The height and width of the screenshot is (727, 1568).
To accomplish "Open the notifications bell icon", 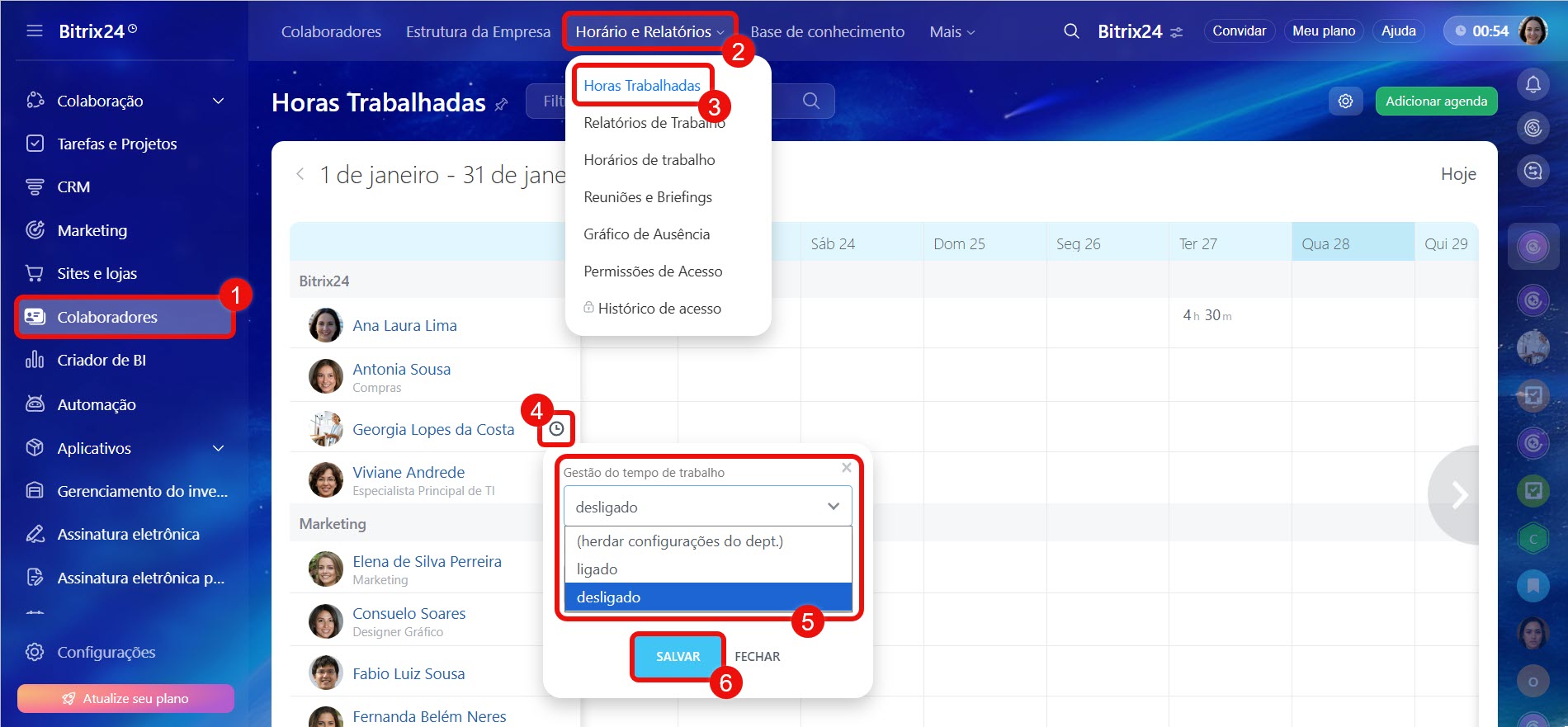I will [1533, 84].
